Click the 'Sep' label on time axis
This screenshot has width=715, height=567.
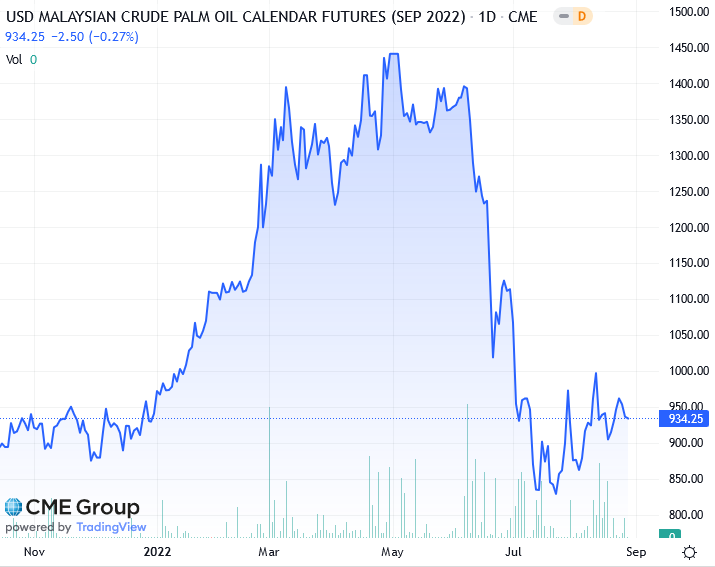pyautogui.click(x=636, y=551)
